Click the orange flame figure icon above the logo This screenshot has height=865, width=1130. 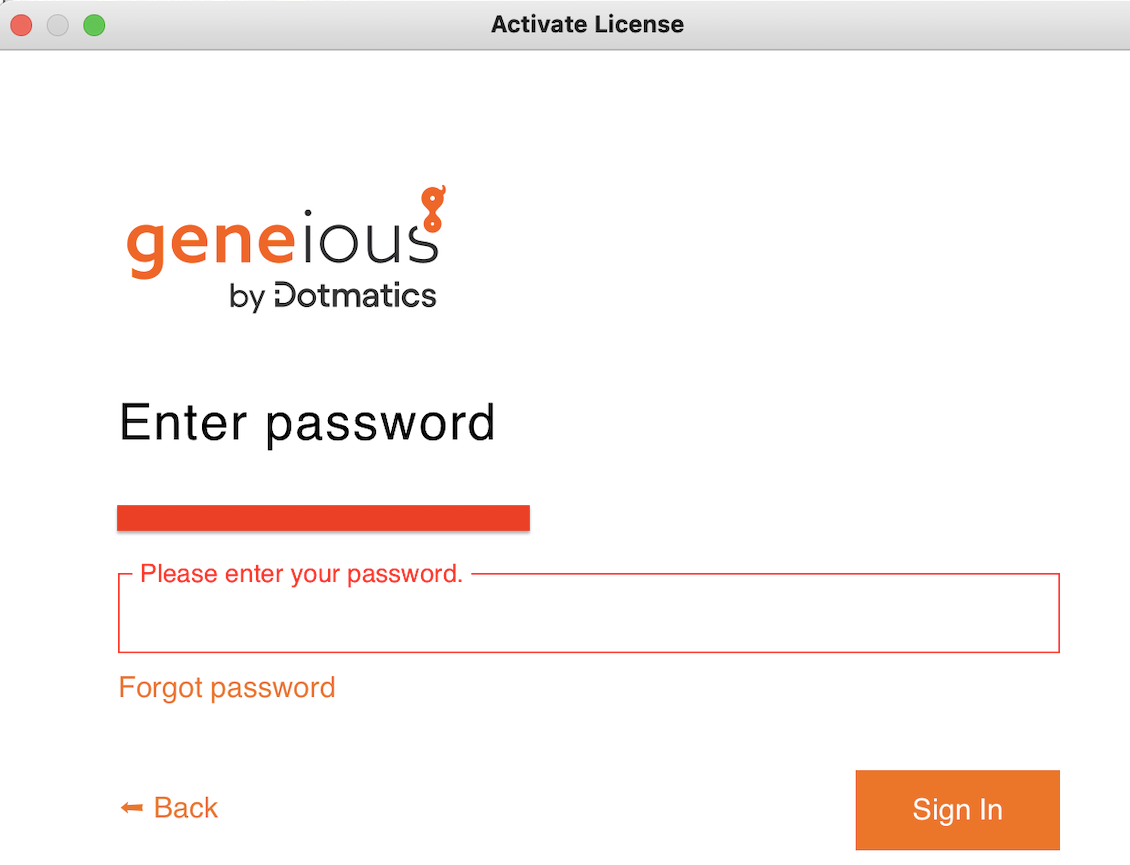coord(433,209)
